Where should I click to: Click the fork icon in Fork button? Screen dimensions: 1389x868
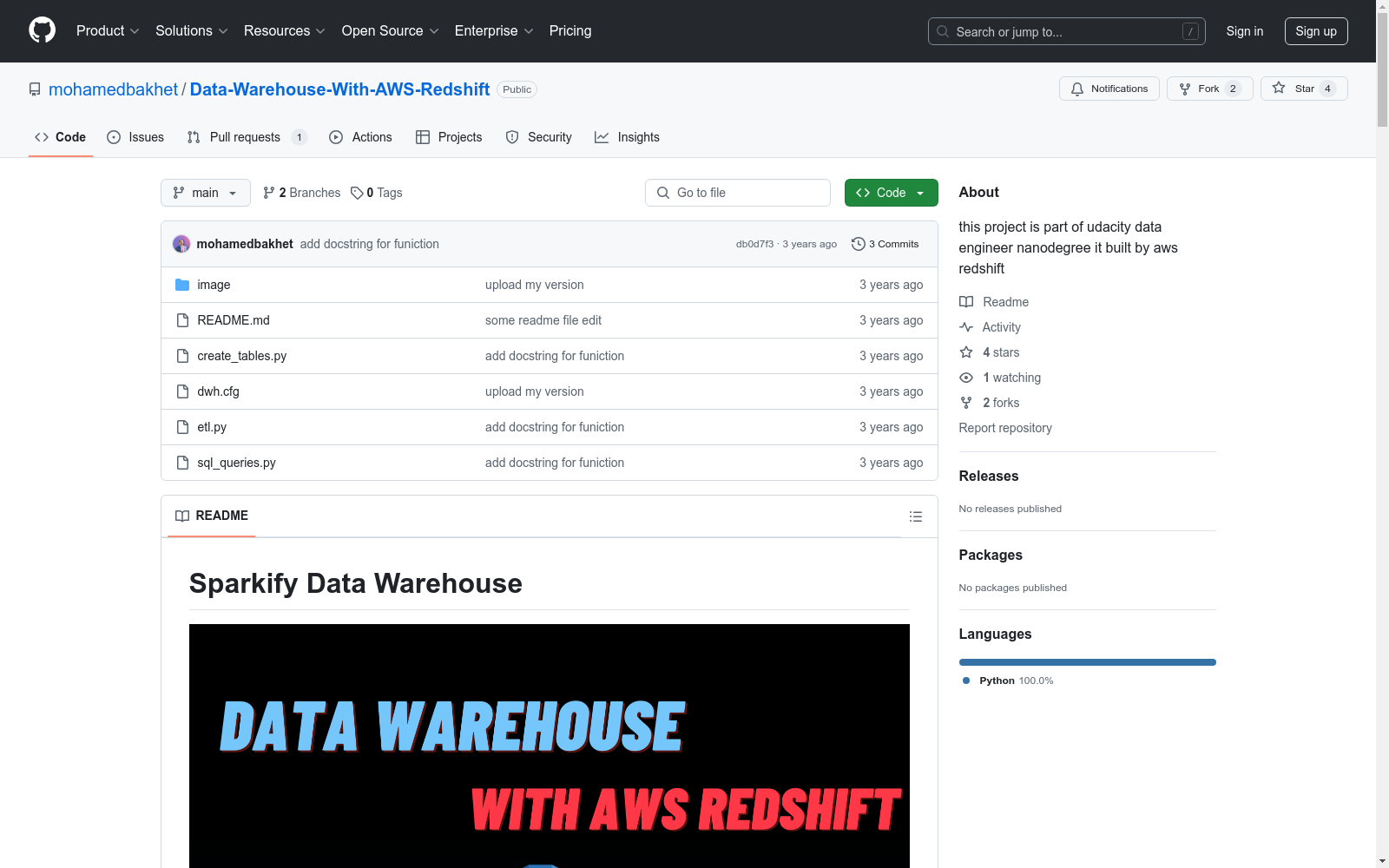click(x=1185, y=89)
